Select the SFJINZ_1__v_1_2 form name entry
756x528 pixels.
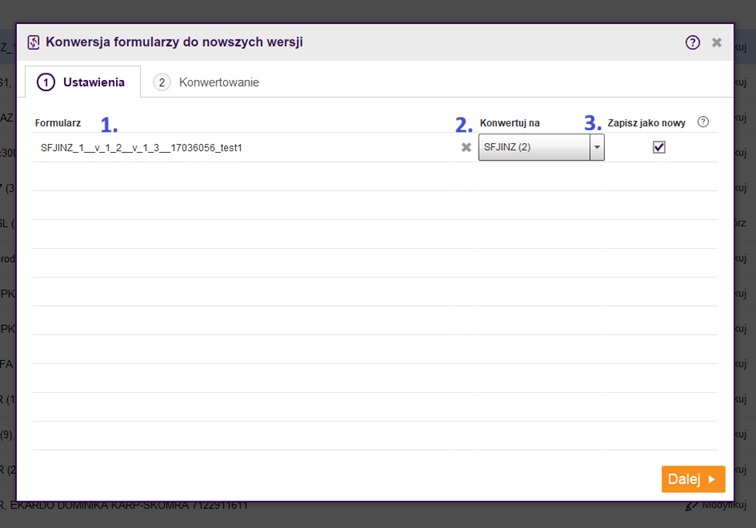click(x=141, y=148)
